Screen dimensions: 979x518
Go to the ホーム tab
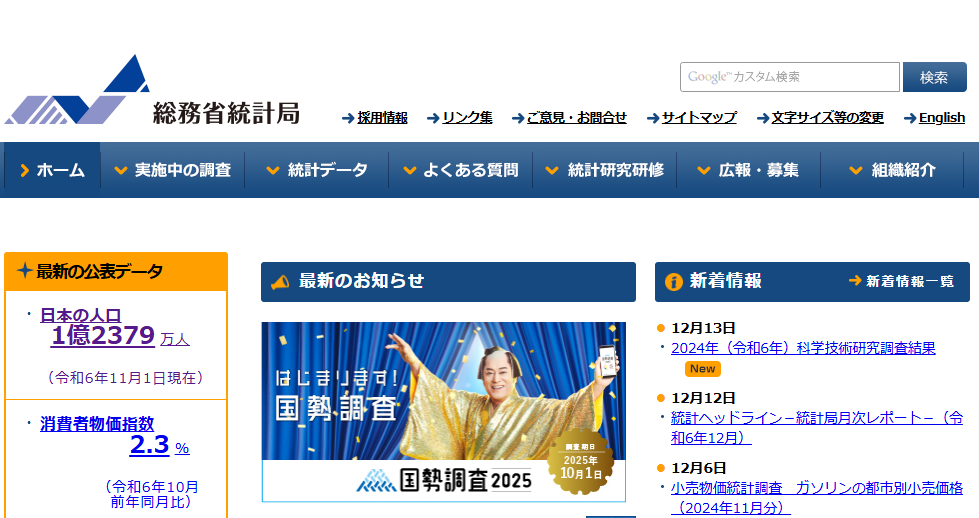pos(52,170)
